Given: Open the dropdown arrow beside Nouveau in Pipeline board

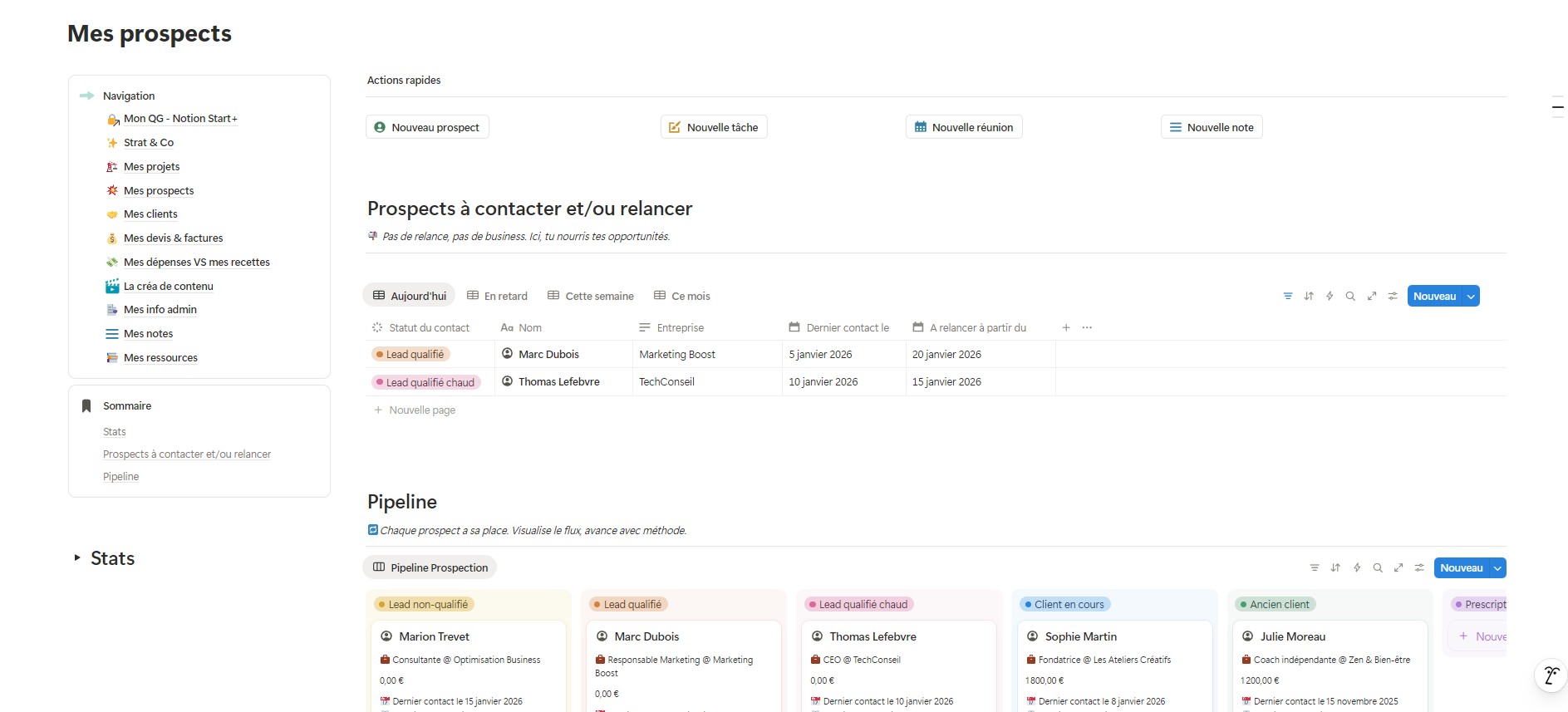Looking at the screenshot, I should click(x=1497, y=568).
